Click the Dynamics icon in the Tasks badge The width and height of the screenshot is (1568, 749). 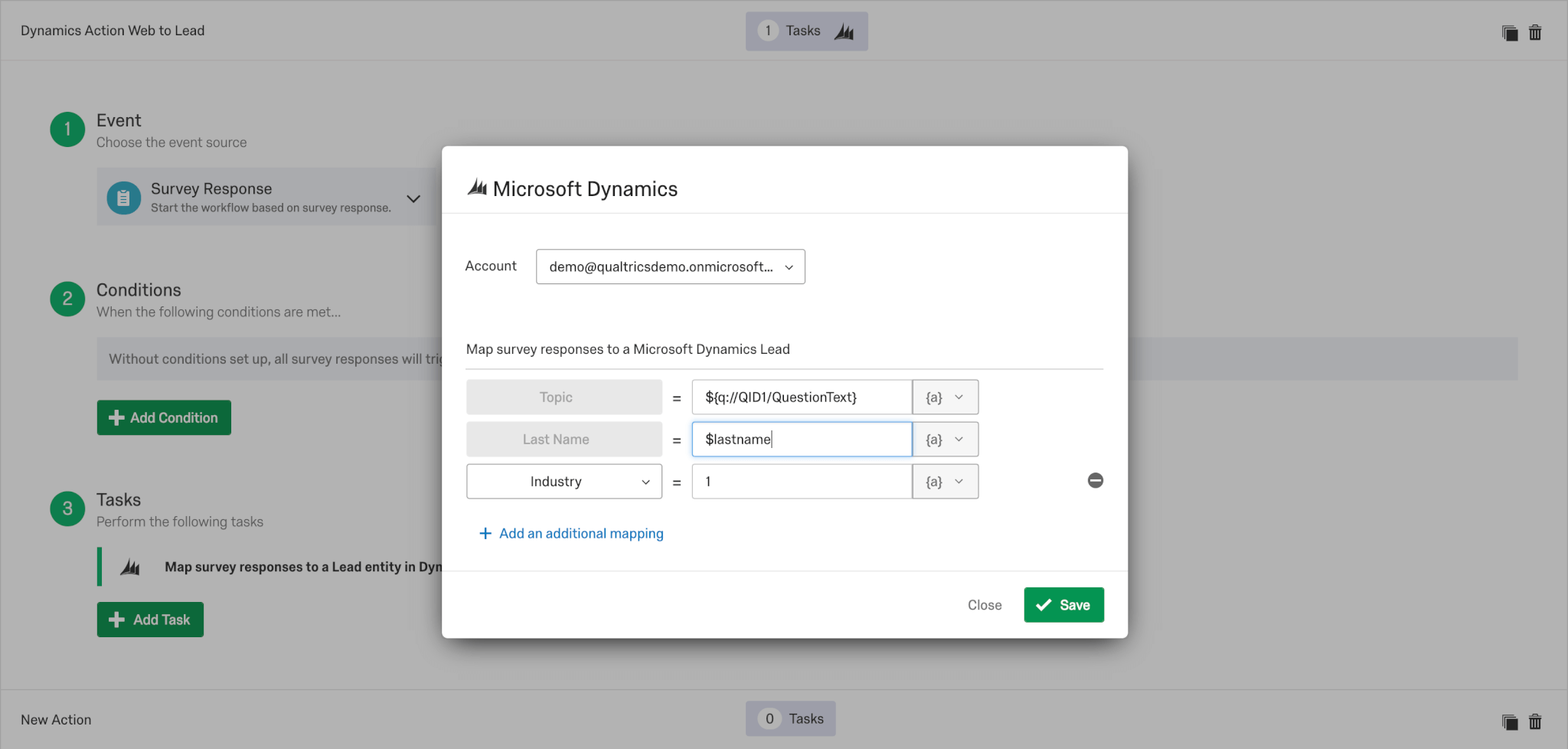click(844, 31)
